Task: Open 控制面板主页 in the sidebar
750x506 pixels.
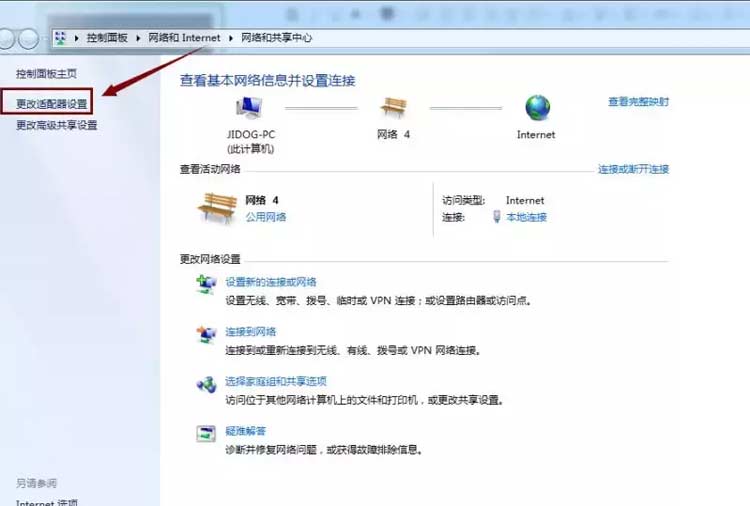Action: coord(46,74)
